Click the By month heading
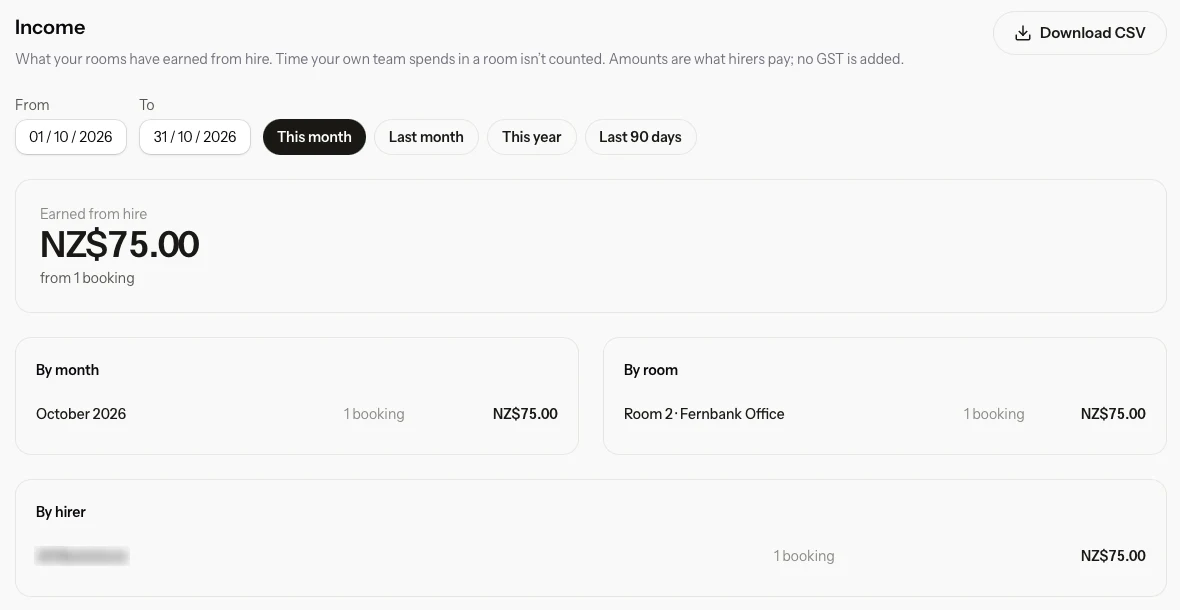1180x610 pixels. 68,370
